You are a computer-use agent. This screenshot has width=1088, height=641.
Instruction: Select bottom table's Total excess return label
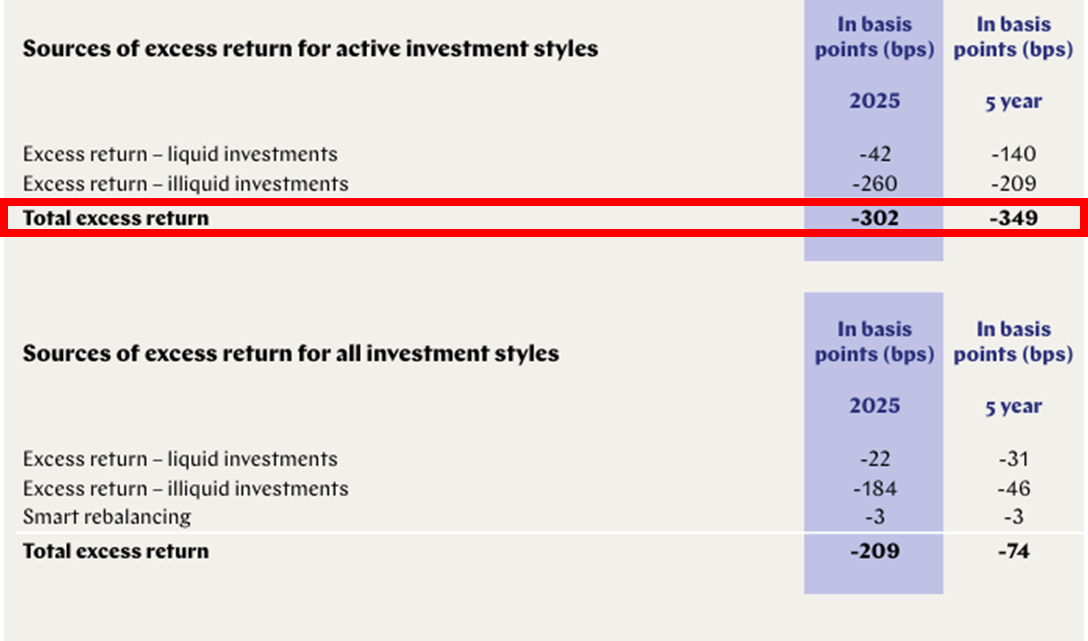coord(116,551)
